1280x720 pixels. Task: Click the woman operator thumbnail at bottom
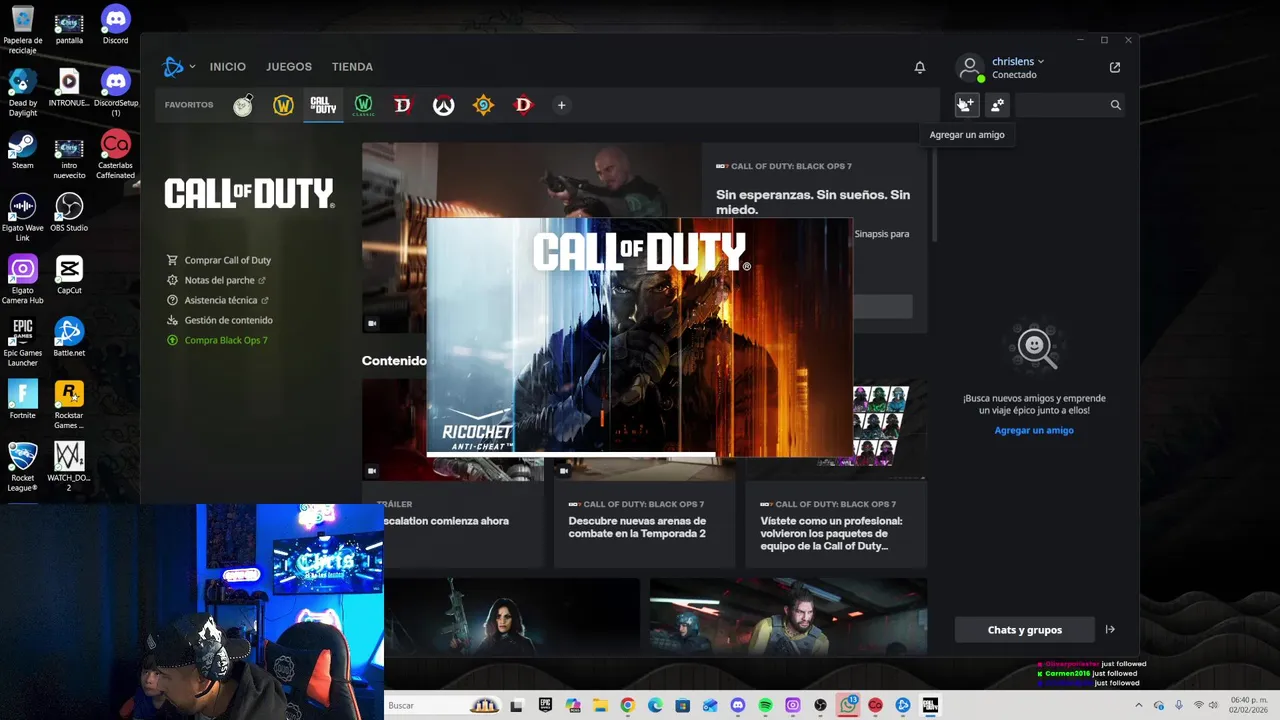(512, 617)
